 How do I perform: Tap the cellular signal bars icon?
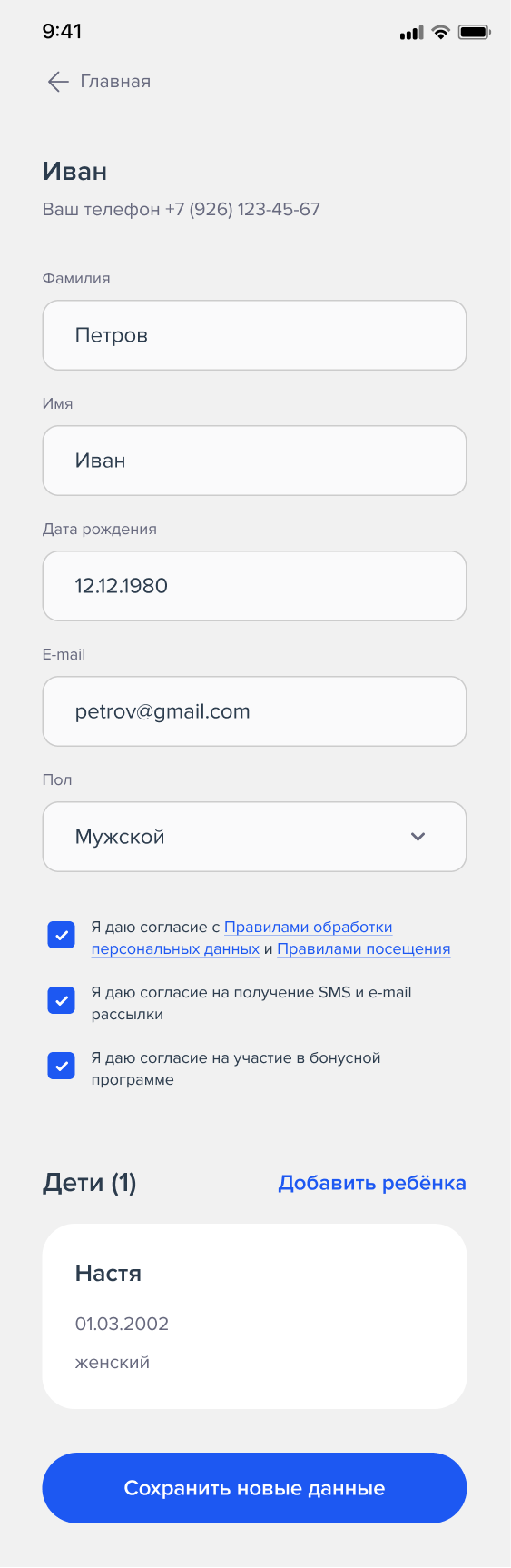411,33
